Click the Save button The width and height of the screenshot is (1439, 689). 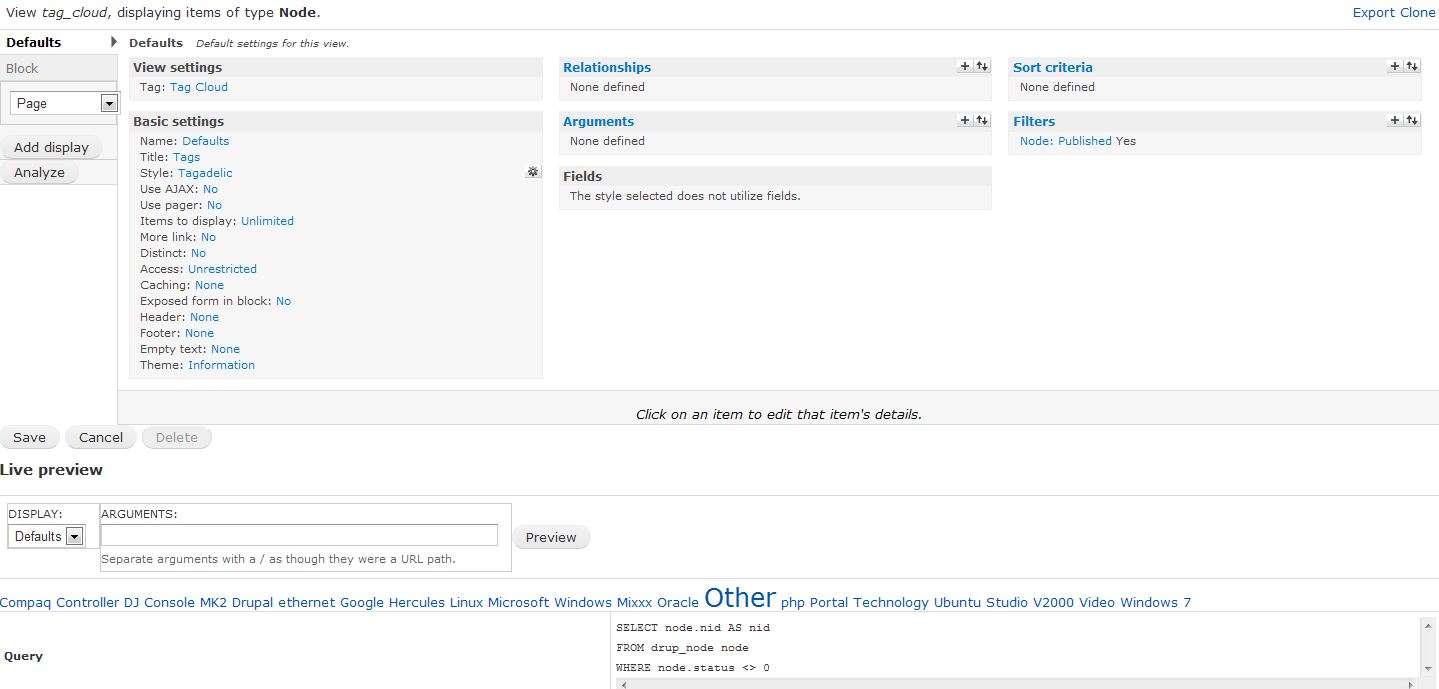coord(29,437)
